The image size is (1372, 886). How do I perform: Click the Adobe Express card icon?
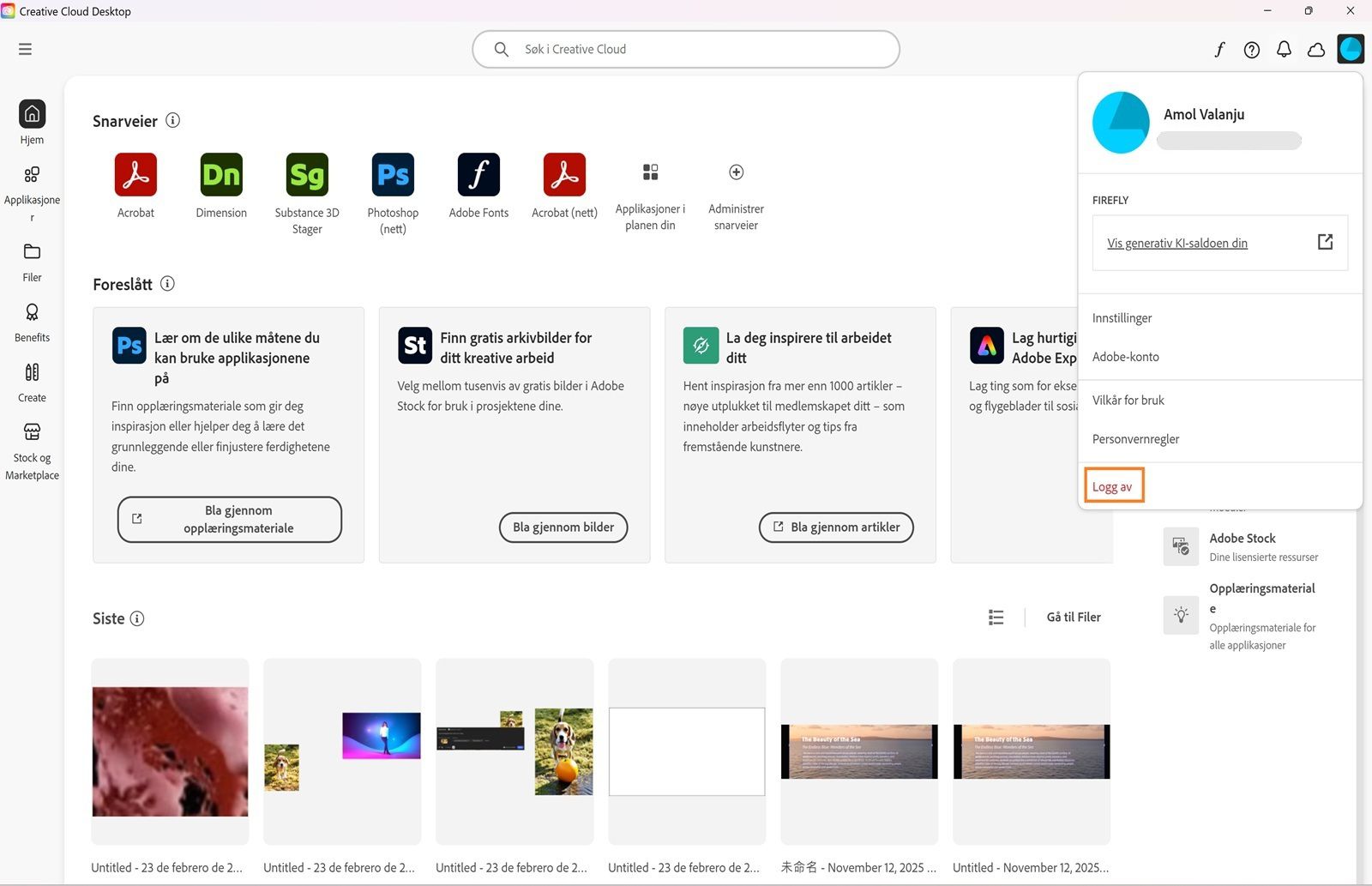coord(987,346)
